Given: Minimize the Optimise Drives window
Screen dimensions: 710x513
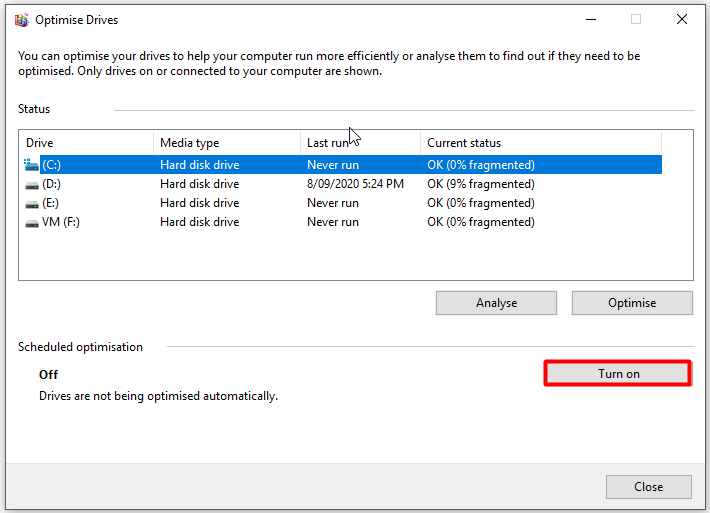Looking at the screenshot, I should click(x=591, y=19).
